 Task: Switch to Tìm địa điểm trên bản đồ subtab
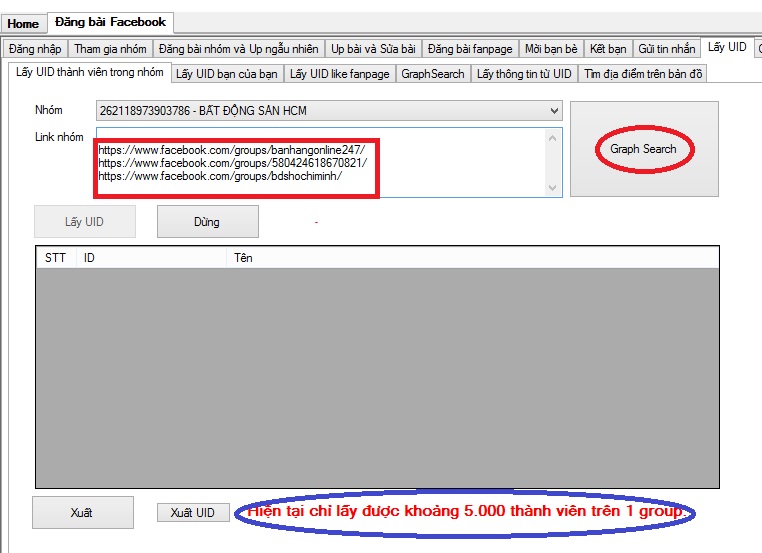(x=643, y=74)
